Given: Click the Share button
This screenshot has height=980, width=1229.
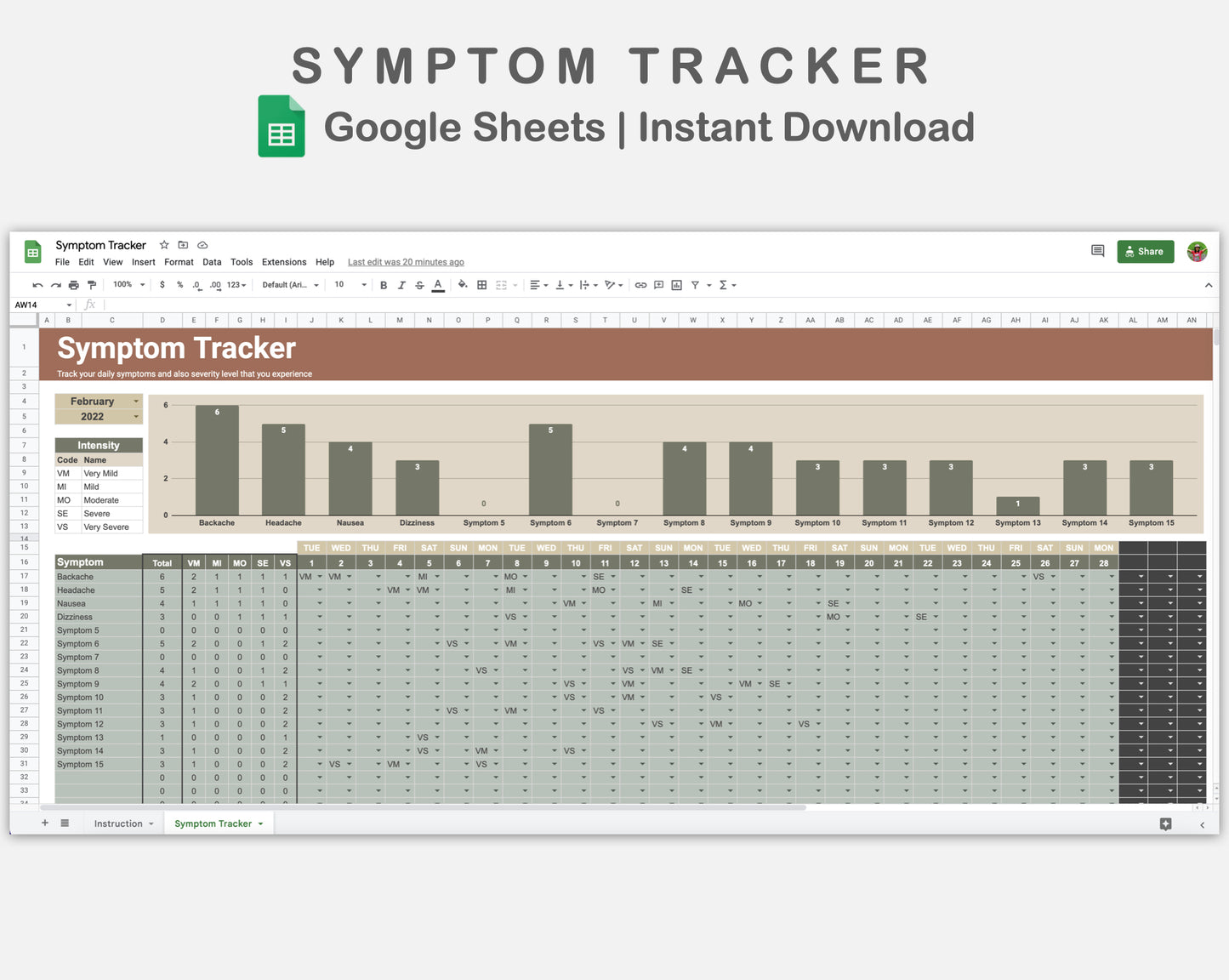Looking at the screenshot, I should click(1145, 251).
